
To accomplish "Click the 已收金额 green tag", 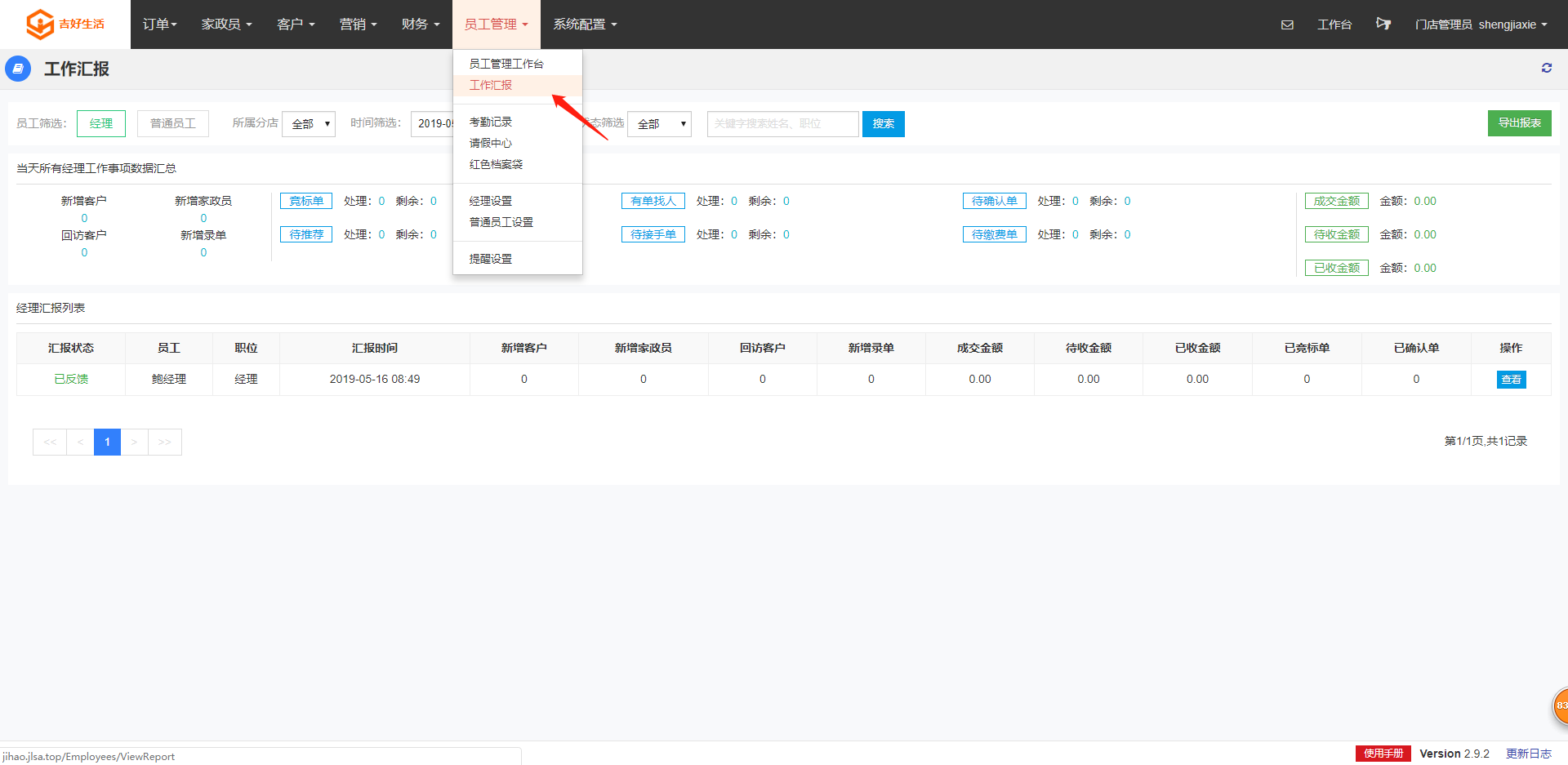I will (1337, 268).
